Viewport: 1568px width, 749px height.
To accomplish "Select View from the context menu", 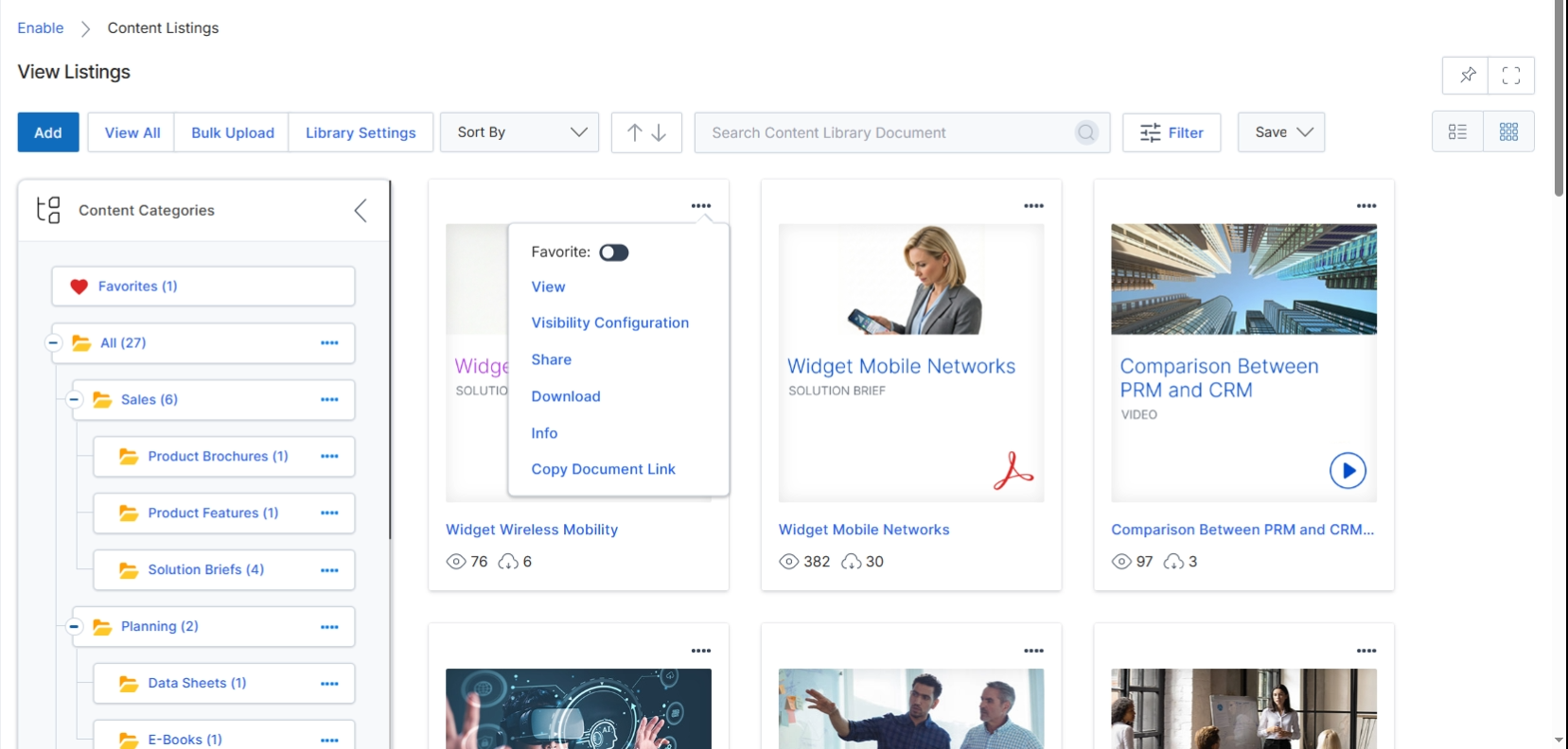I will [548, 287].
